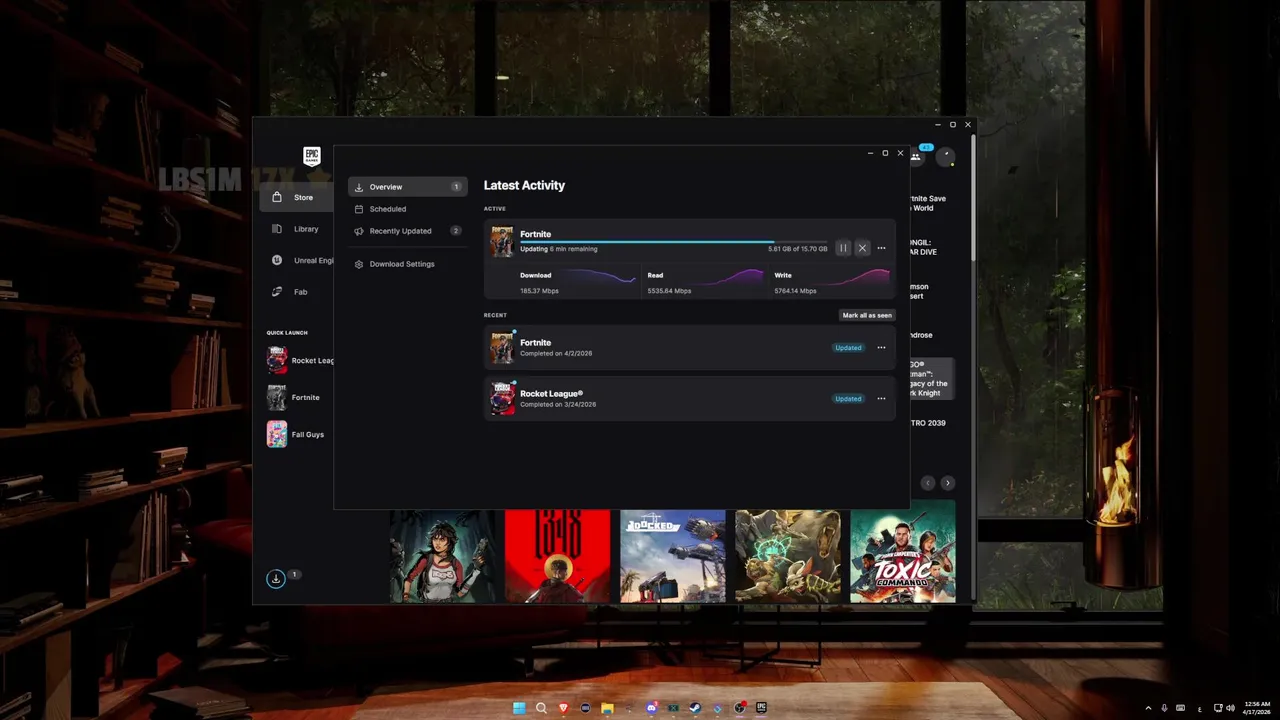Image resolution: width=1280 pixels, height=720 pixels.
Task: Open the Scheduled downloads section
Action: tap(408, 209)
